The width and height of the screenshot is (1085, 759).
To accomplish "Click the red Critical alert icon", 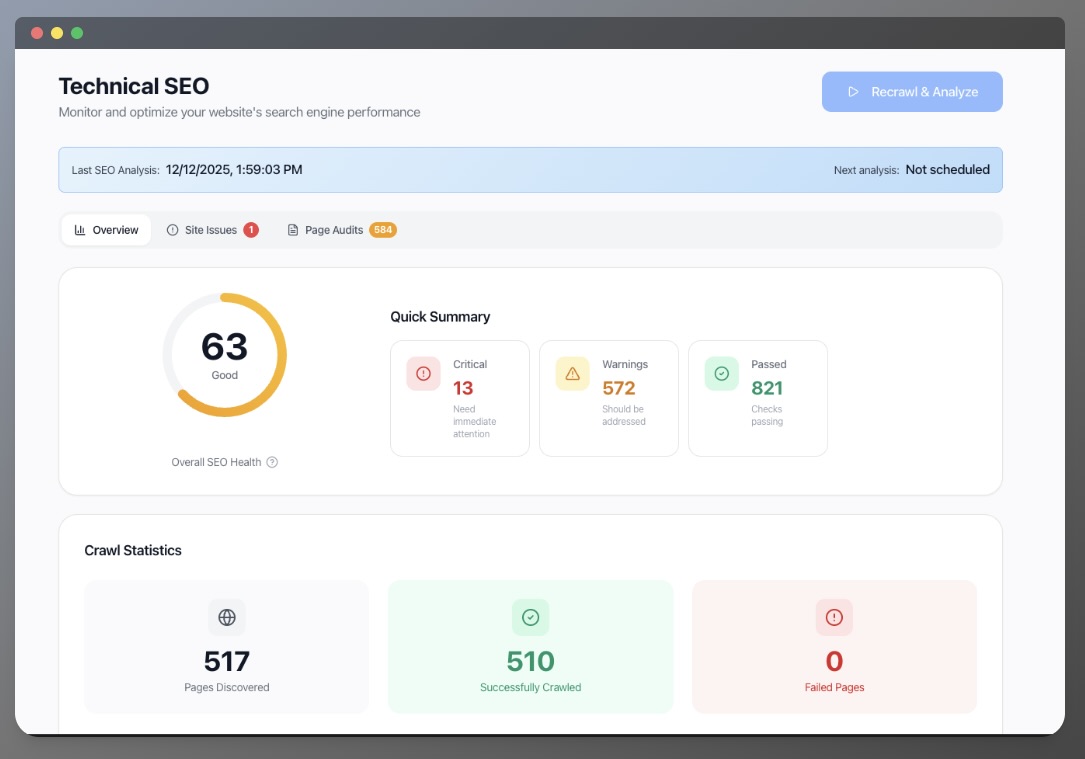I will [x=422, y=372].
